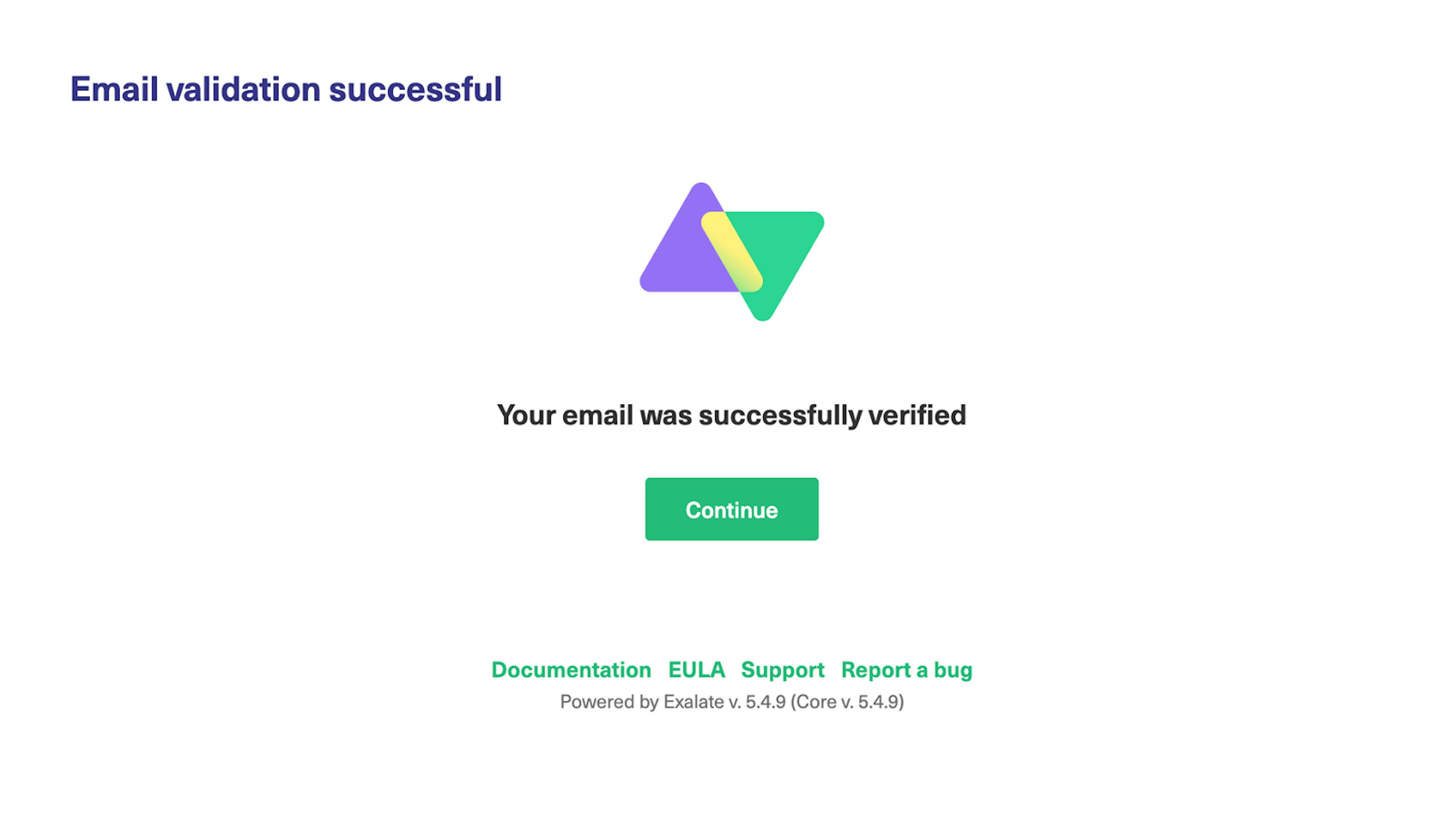The image size is (1453, 840).
Task: View the license agreement via EULA
Action: point(697,670)
